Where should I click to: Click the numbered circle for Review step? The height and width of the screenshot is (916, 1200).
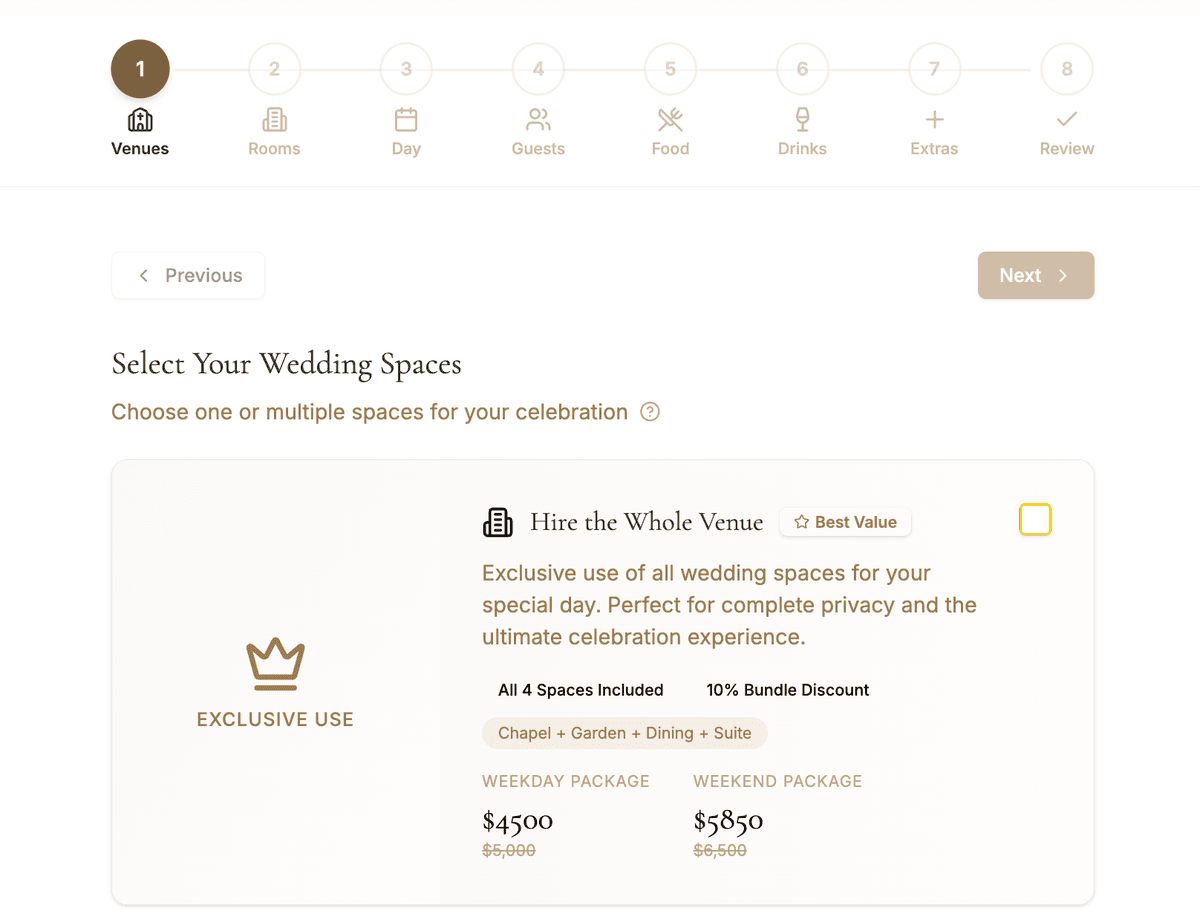click(1066, 68)
